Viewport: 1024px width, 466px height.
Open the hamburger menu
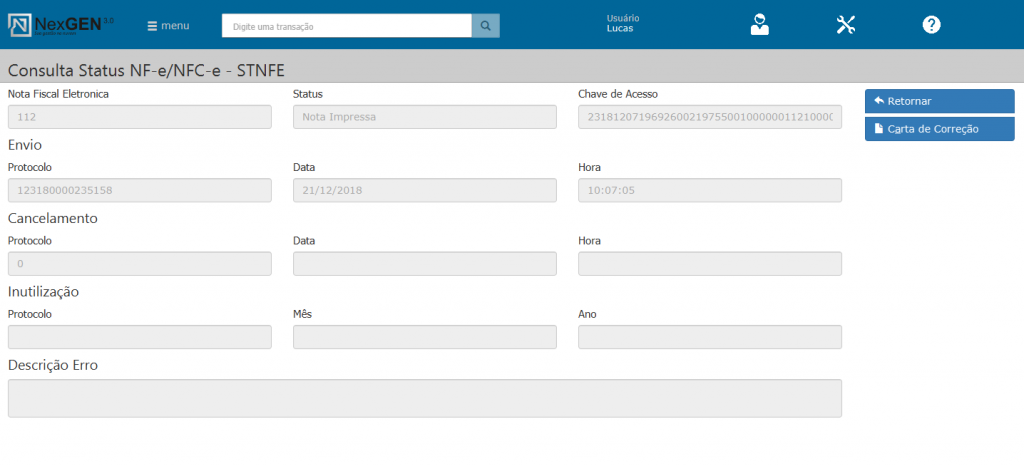pyautogui.click(x=168, y=26)
